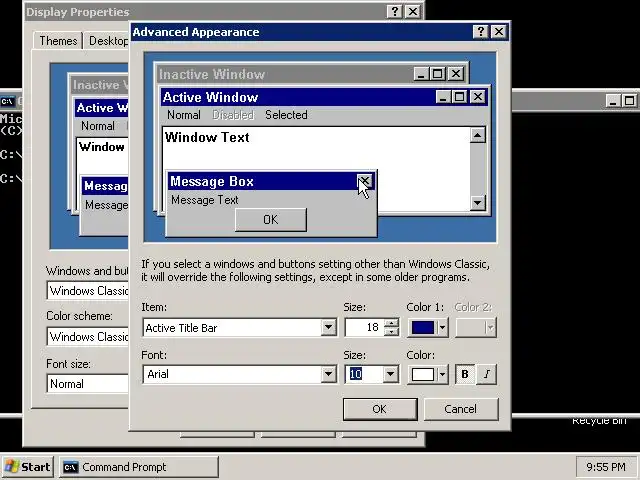The image size is (640, 480).
Task: Minimize the Command Prompt window
Action: click(613, 100)
